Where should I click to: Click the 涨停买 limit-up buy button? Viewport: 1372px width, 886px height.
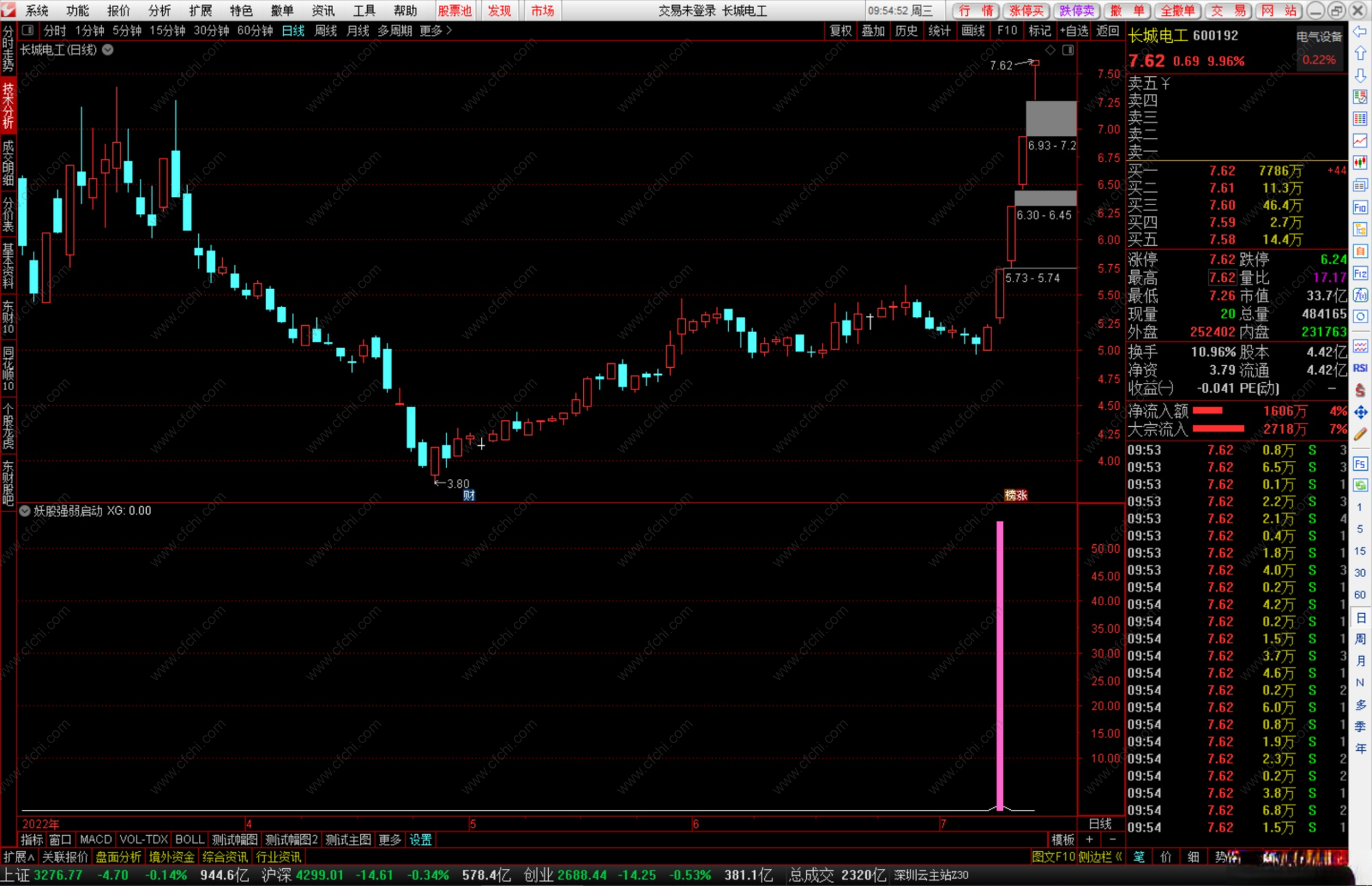[x=1026, y=10]
